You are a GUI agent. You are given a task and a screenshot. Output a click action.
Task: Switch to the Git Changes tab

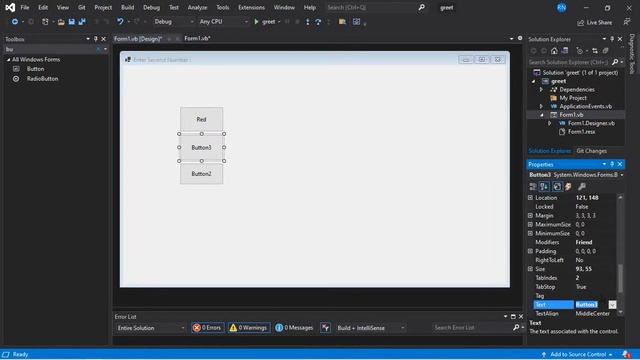[x=591, y=151]
